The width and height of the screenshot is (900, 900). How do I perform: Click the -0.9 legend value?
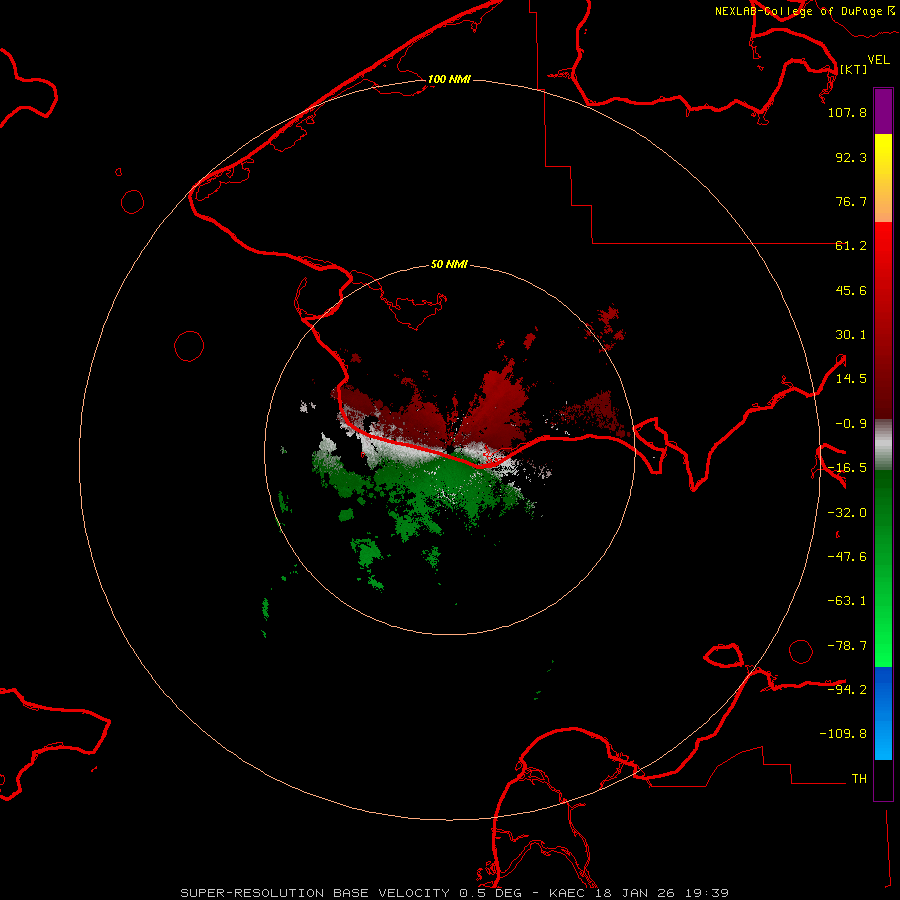[x=851, y=424]
